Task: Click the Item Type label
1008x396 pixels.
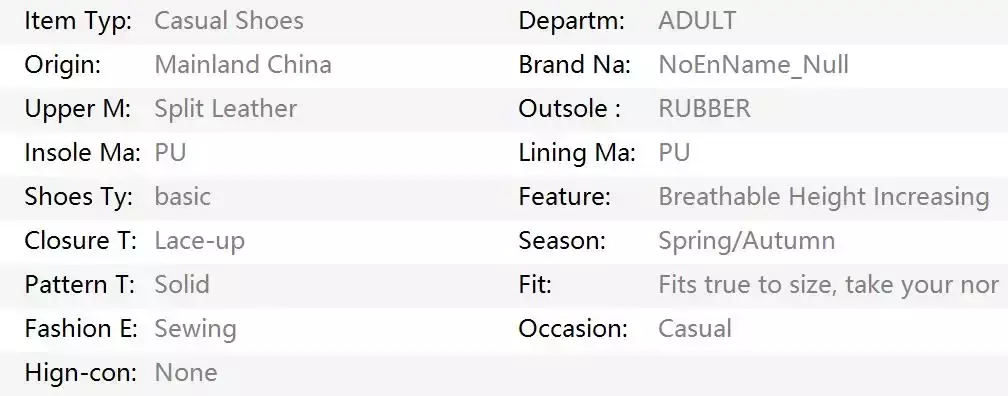Action: (x=78, y=21)
